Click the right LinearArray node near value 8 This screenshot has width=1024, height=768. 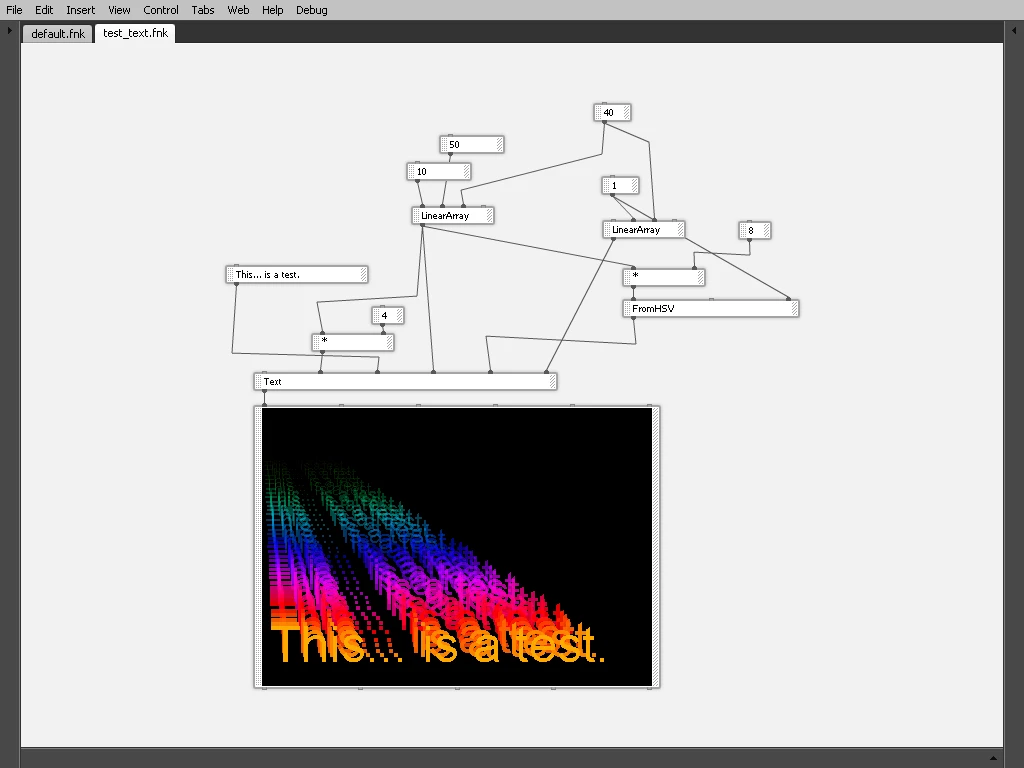pyautogui.click(x=643, y=229)
